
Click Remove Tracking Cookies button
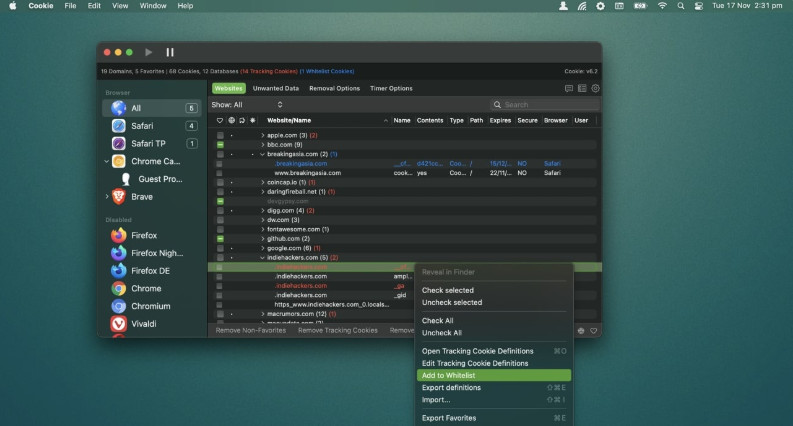pos(337,330)
